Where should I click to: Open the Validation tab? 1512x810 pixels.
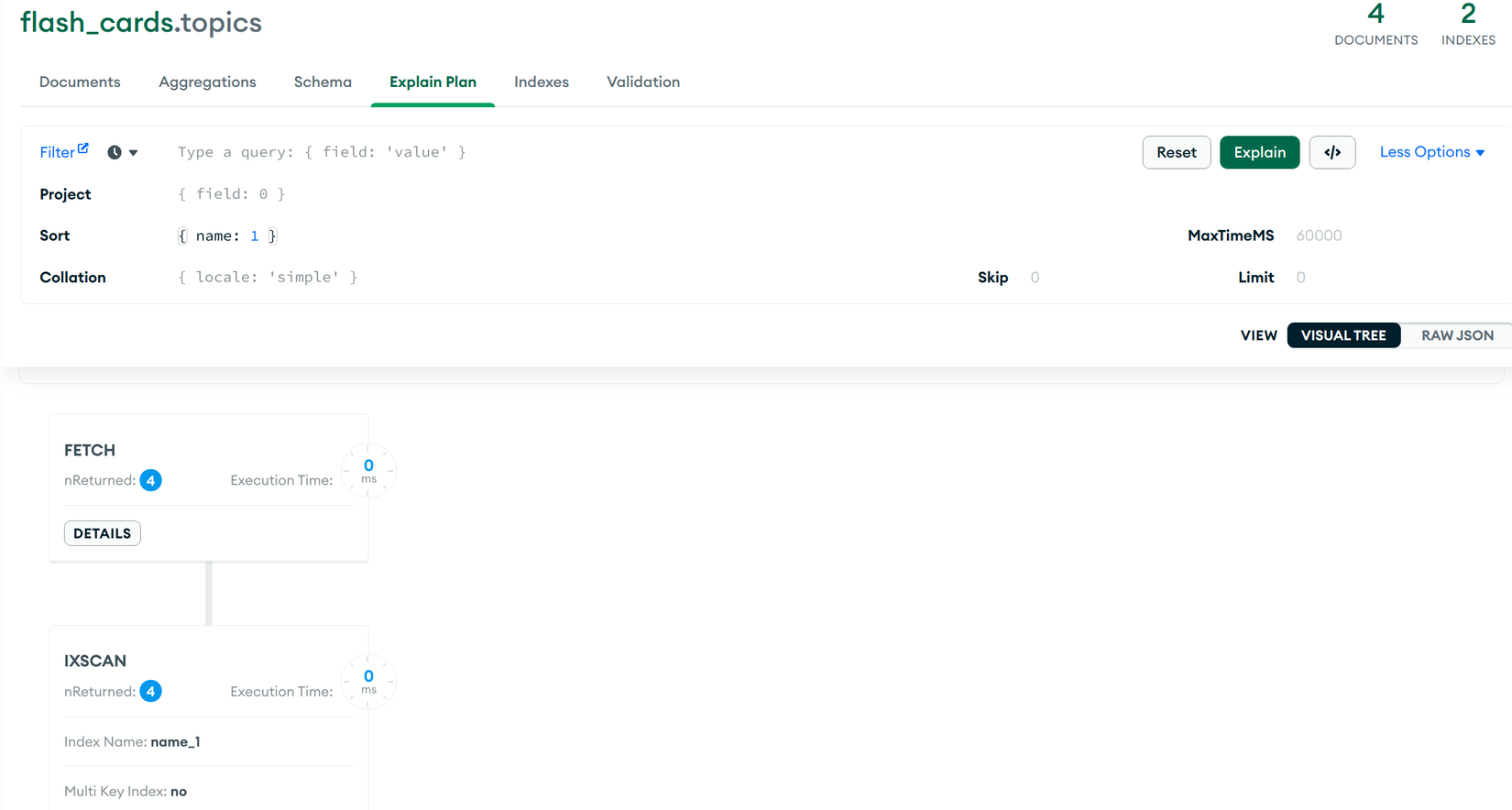643,82
